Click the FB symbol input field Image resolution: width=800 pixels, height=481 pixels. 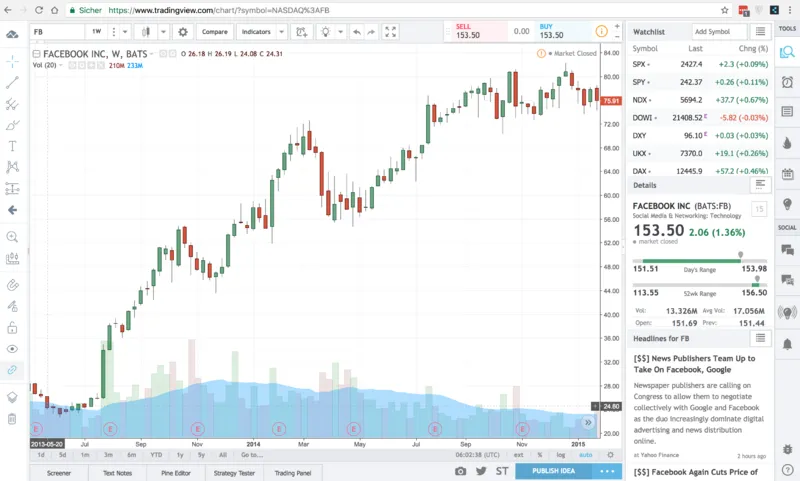(x=57, y=32)
